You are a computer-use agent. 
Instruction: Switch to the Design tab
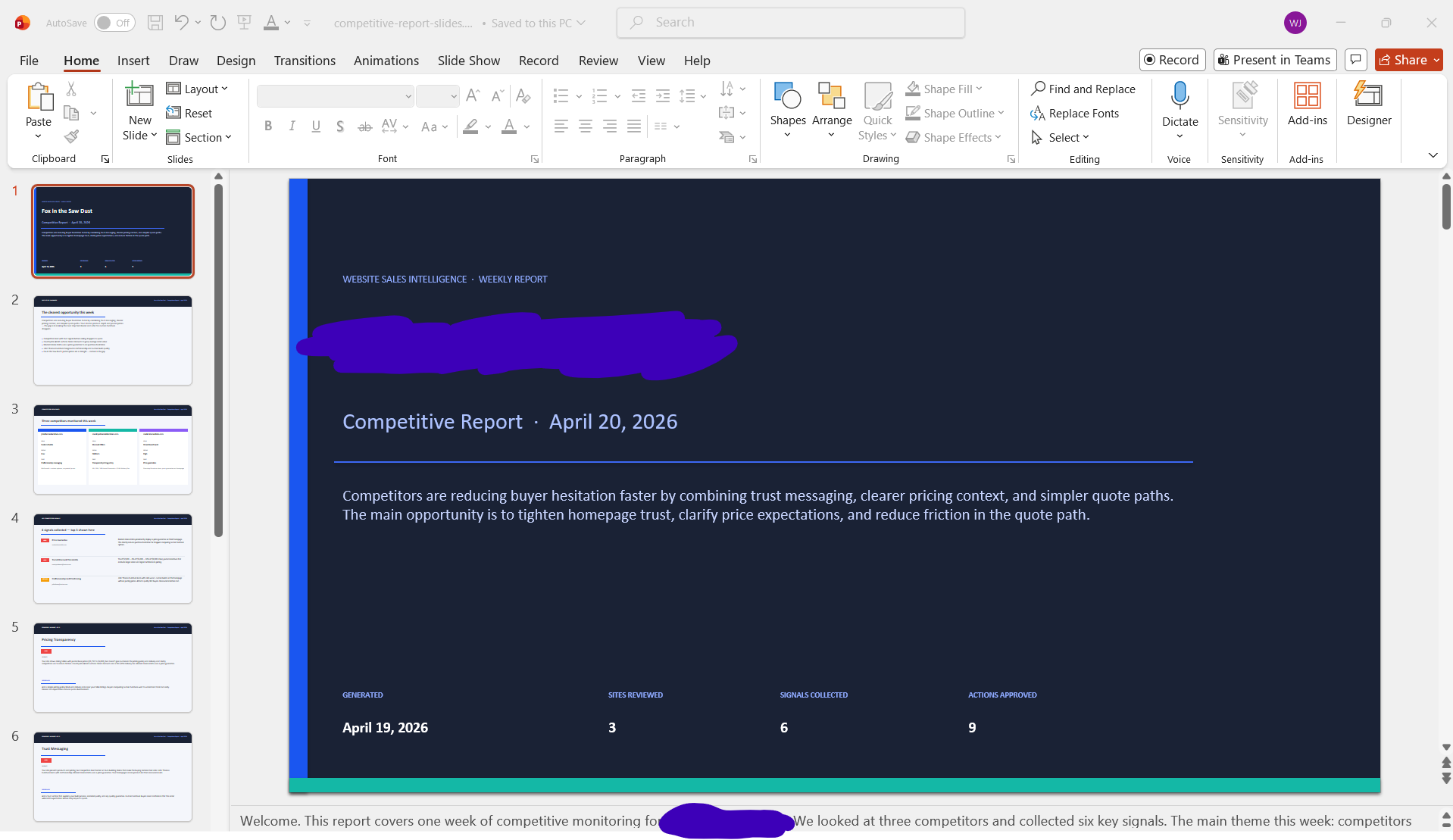(x=236, y=61)
